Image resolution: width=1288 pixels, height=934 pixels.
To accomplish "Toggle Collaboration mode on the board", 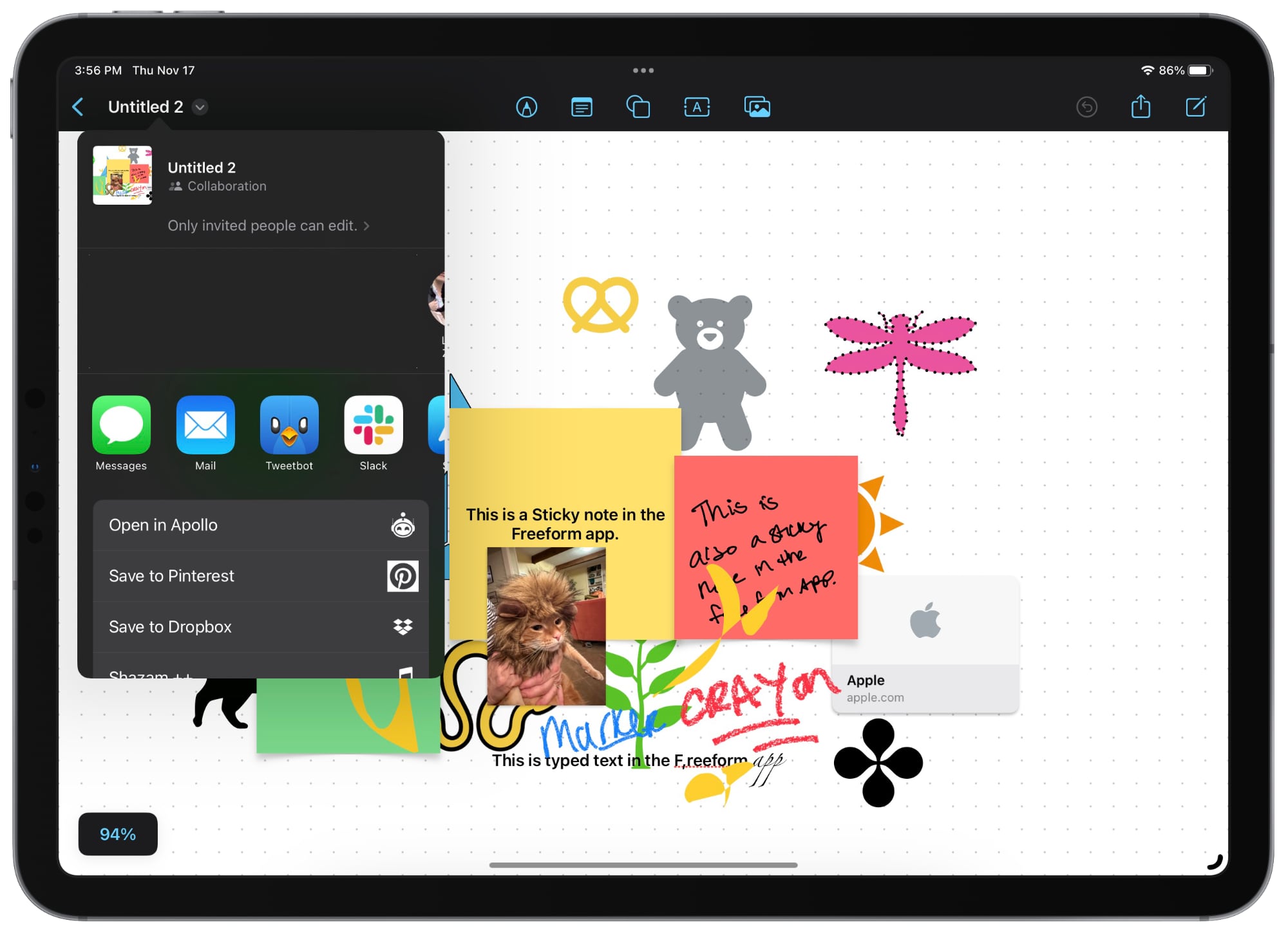I will pyautogui.click(x=217, y=187).
